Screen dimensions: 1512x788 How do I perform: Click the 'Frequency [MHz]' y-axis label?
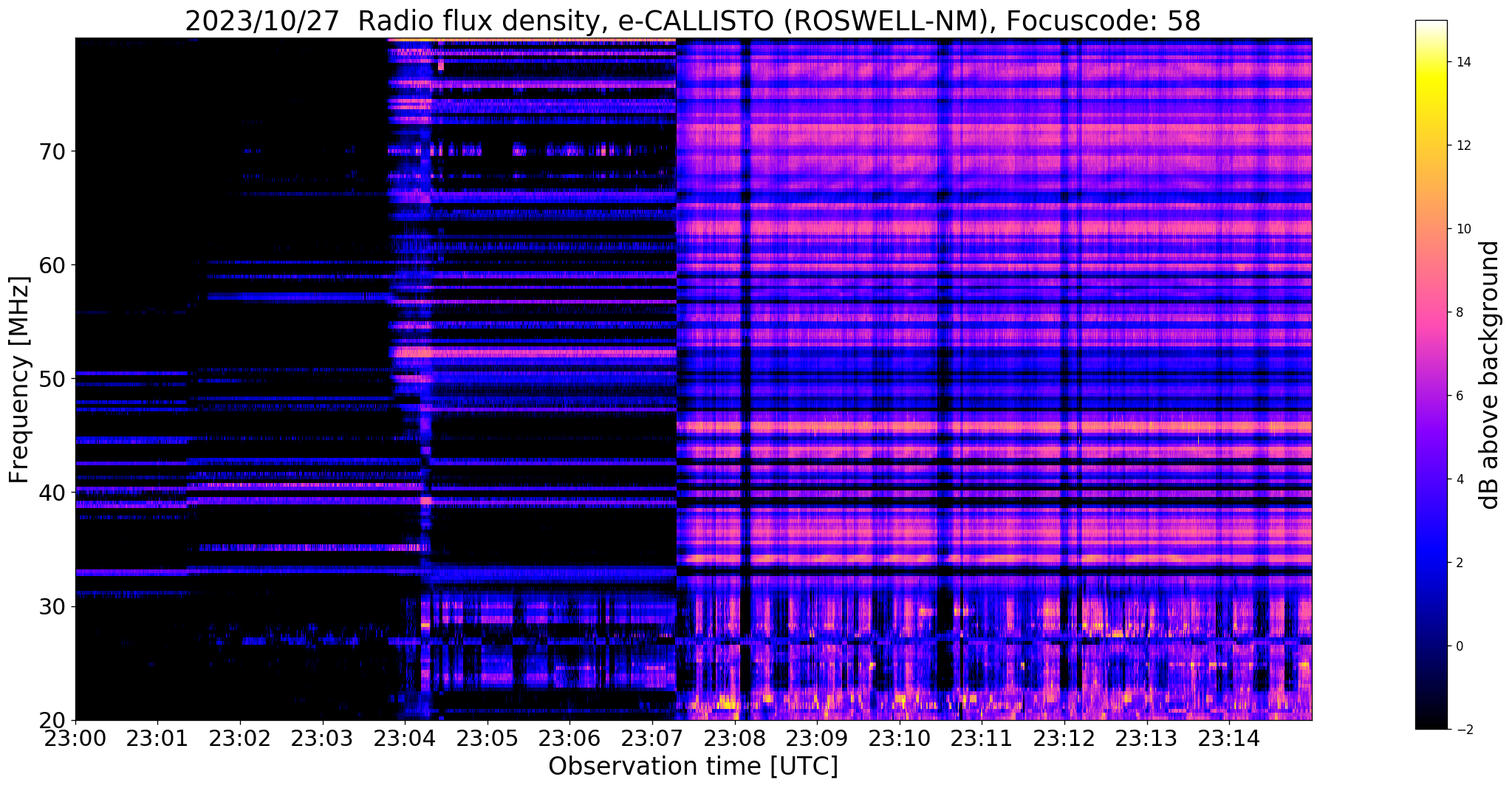tap(19, 380)
